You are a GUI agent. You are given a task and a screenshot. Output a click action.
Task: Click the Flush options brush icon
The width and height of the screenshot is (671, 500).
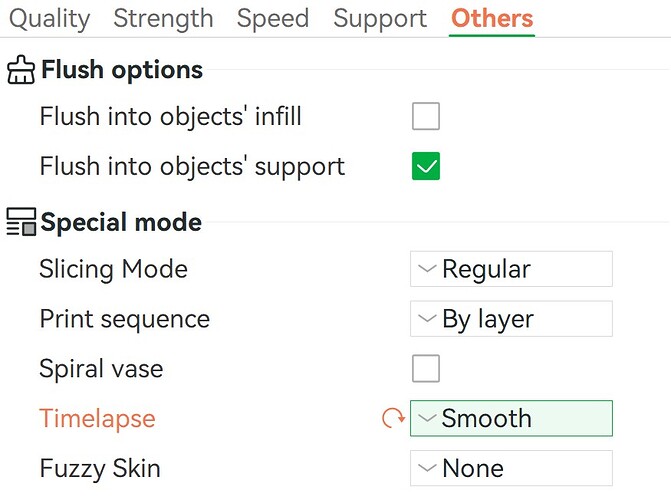pos(21,70)
